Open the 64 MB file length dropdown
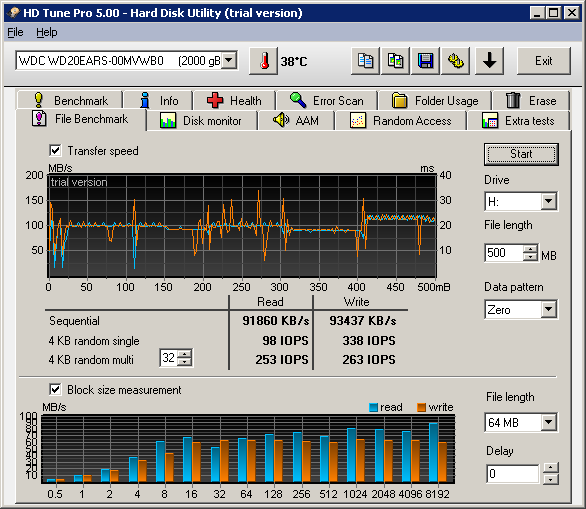This screenshot has height=509, width=586. click(x=549, y=422)
